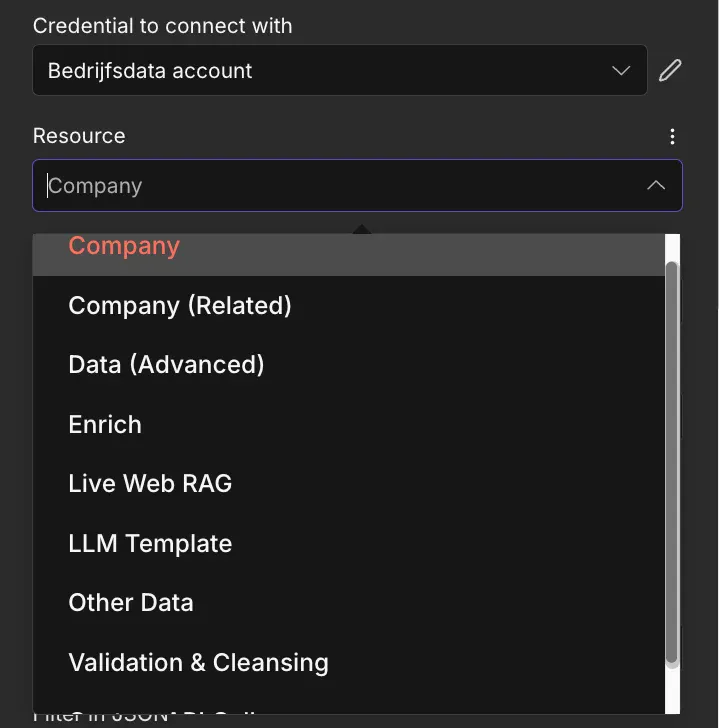Expand the credential dropdown chevron
Viewport: 719px width, 728px height.
click(x=621, y=71)
